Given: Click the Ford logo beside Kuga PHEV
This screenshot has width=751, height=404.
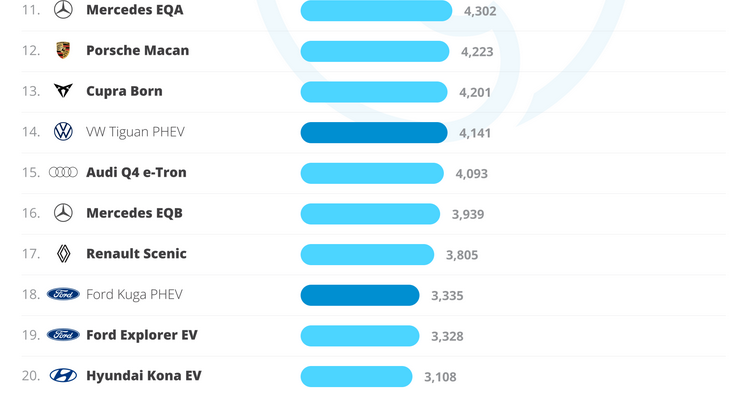Looking at the screenshot, I should (63, 294).
